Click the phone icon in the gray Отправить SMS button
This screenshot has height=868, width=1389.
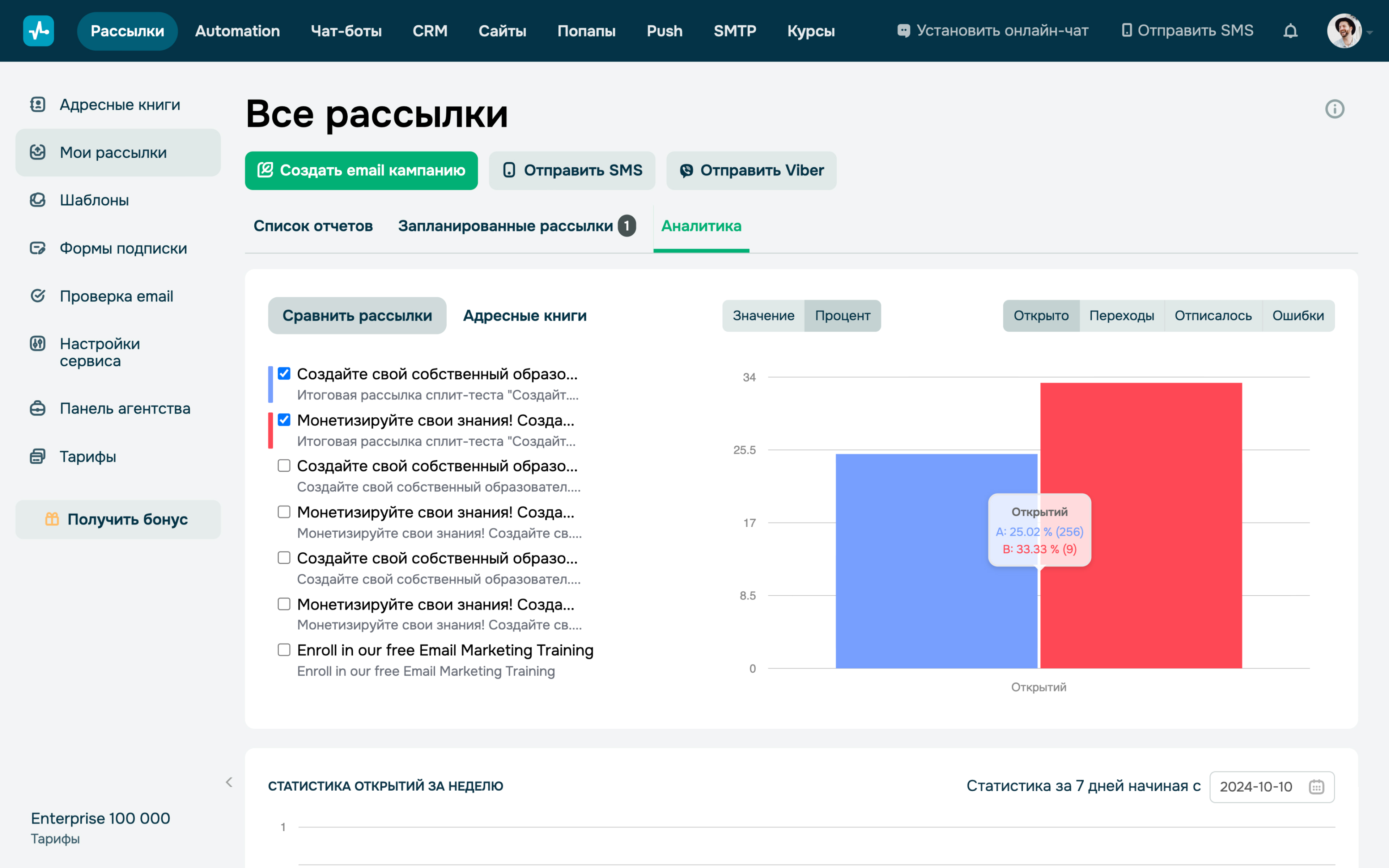point(509,170)
